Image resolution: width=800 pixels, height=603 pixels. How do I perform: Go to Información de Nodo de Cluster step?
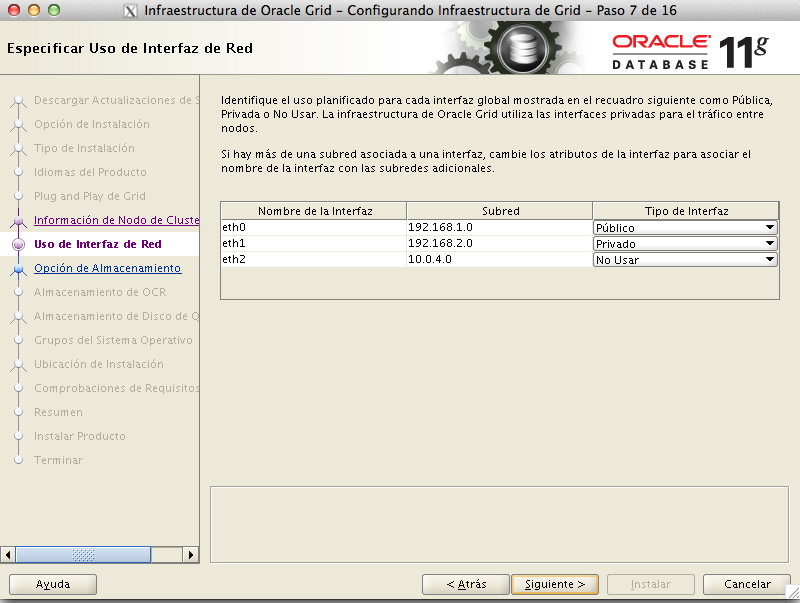click(116, 220)
